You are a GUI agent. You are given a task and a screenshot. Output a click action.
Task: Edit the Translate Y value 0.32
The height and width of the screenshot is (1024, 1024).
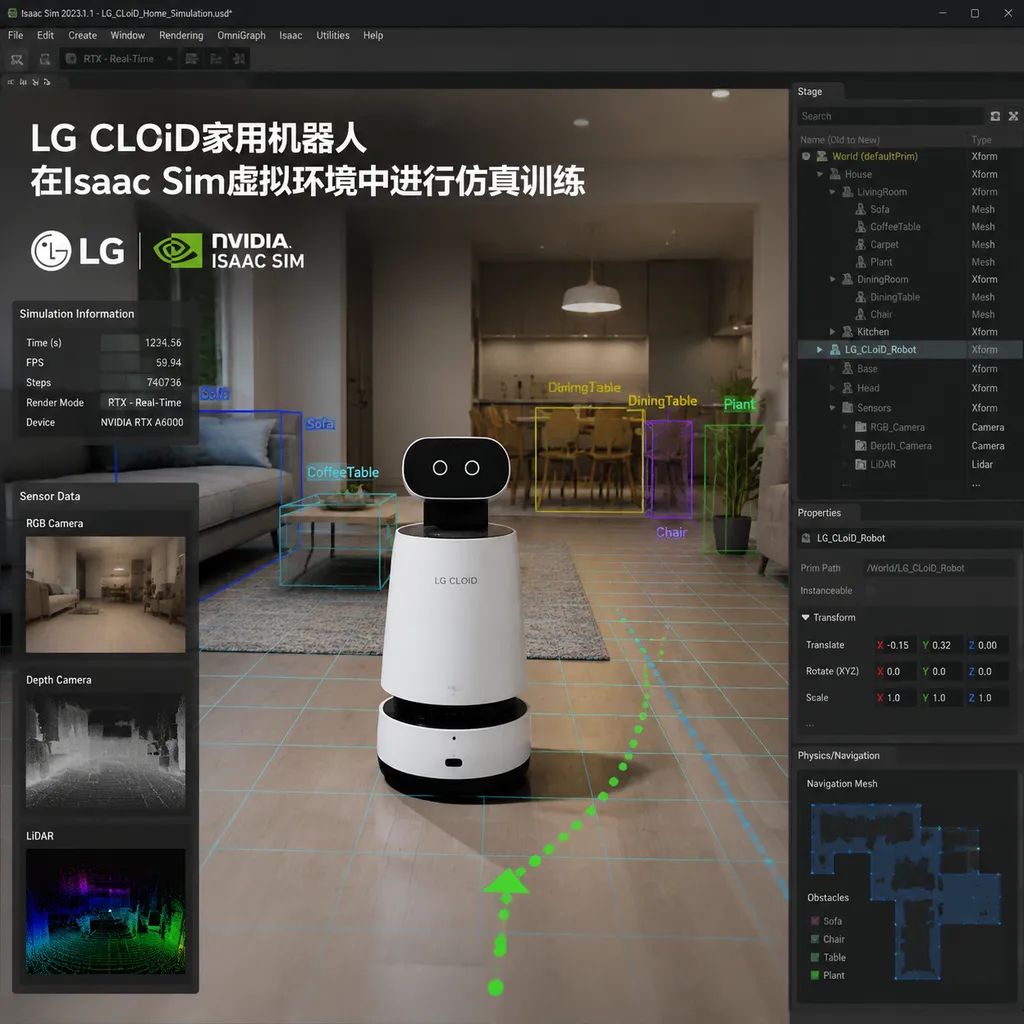(940, 645)
